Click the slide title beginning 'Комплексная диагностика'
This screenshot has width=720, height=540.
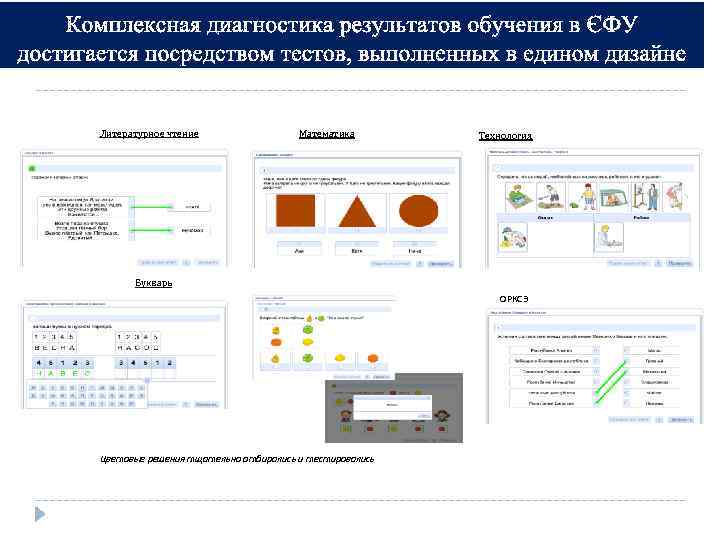(352, 39)
